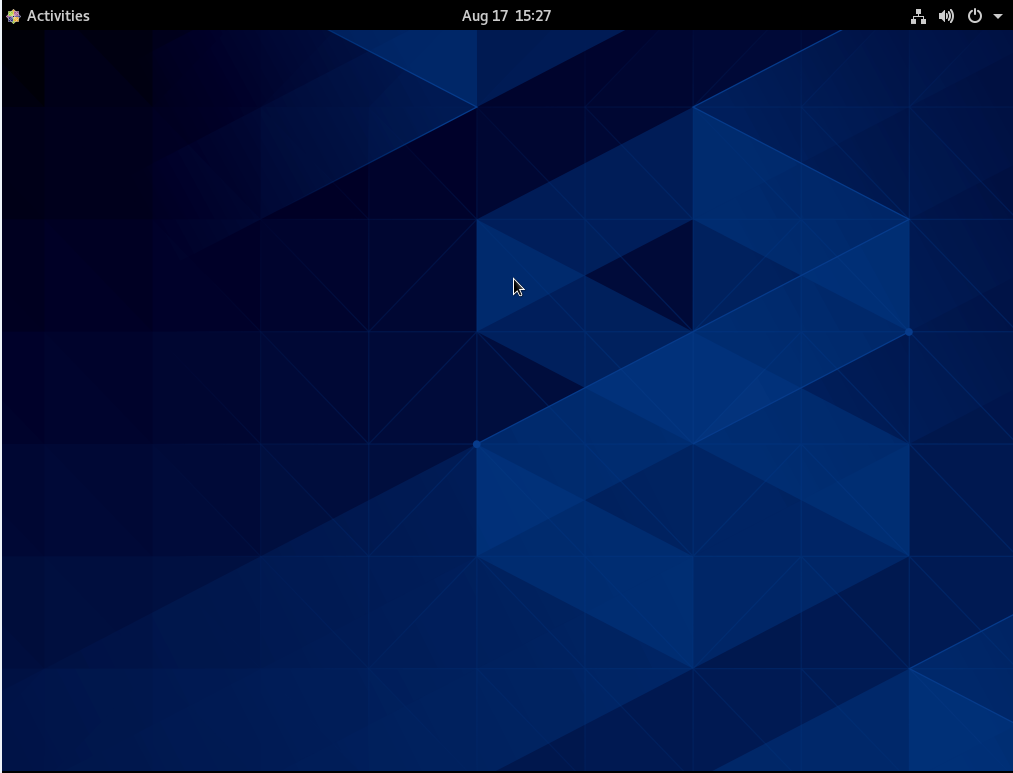Click the volume speaker icon
1013x773 pixels.
pos(946,16)
